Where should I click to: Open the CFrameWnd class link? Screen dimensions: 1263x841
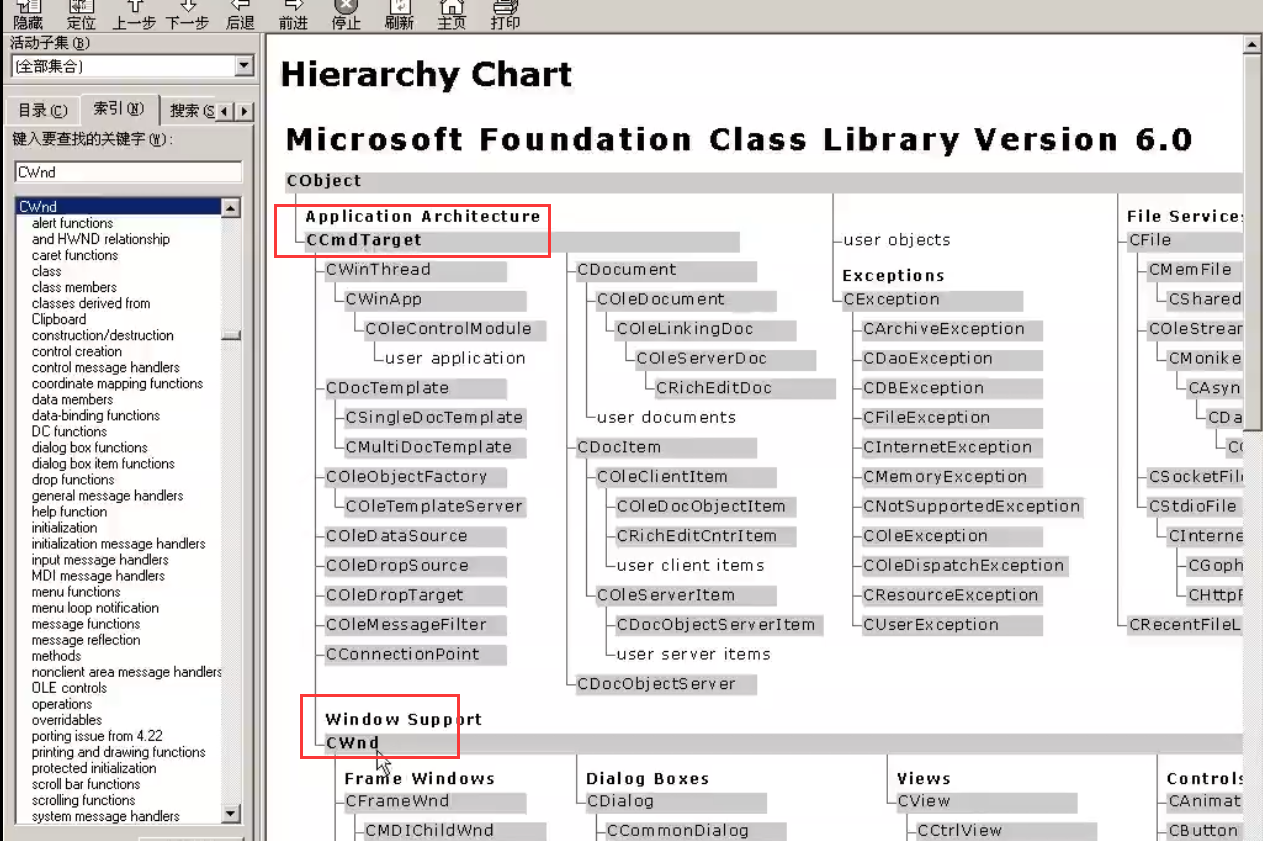[397, 801]
